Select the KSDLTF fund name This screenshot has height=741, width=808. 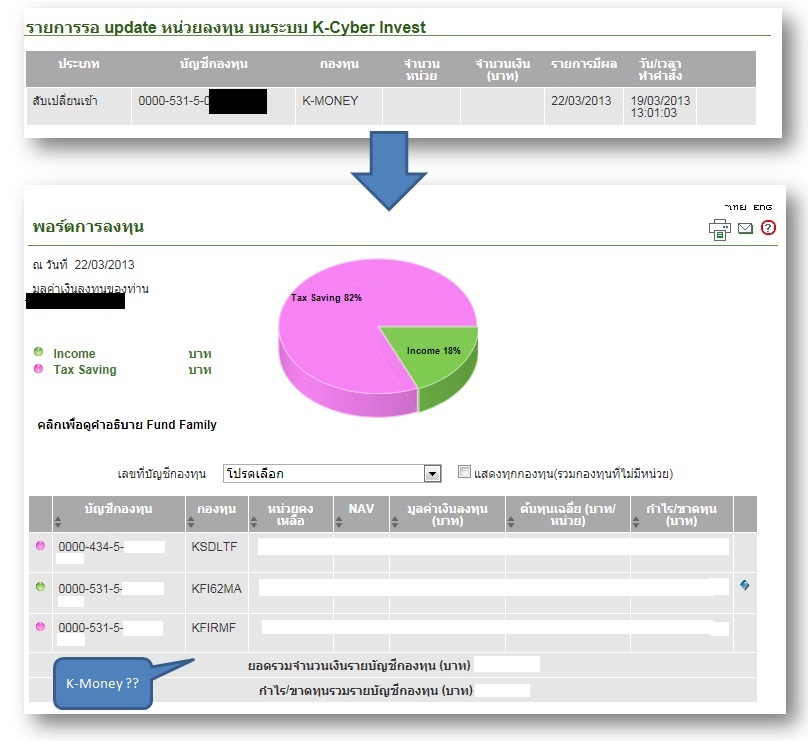point(214,547)
